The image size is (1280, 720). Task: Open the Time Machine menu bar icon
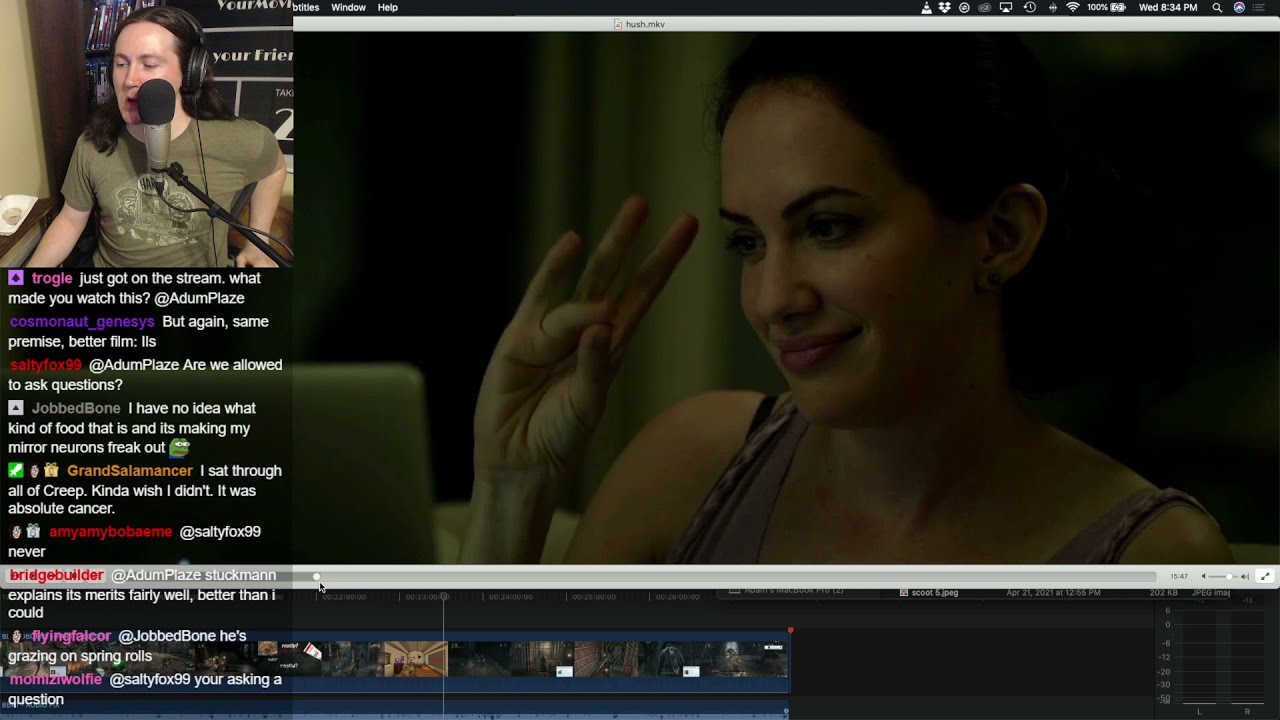point(1029,8)
